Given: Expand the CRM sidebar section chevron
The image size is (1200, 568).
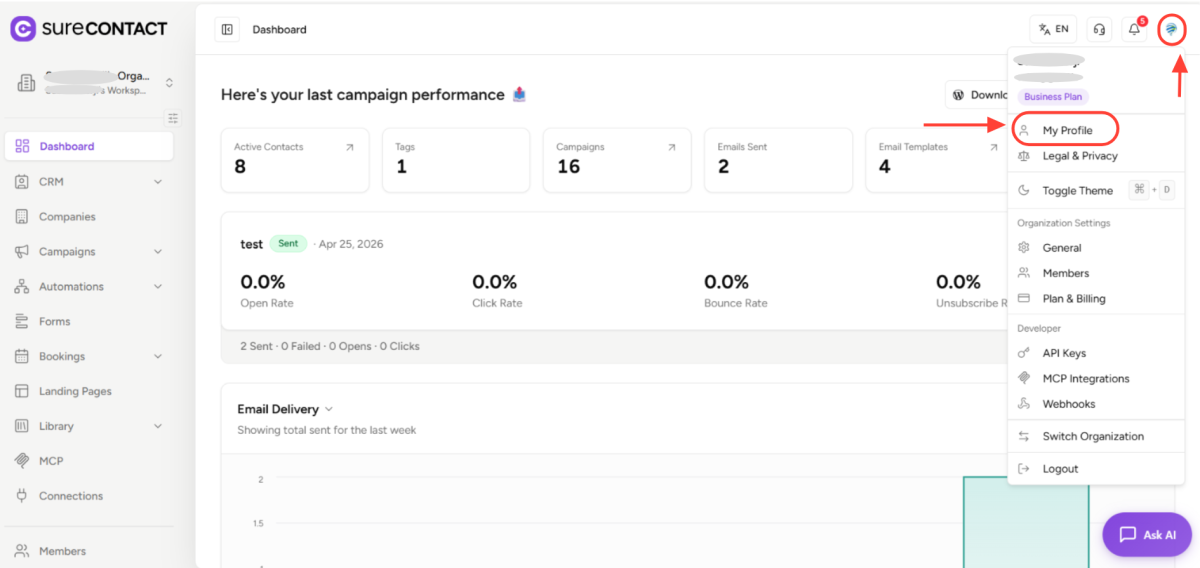Looking at the screenshot, I should [158, 182].
